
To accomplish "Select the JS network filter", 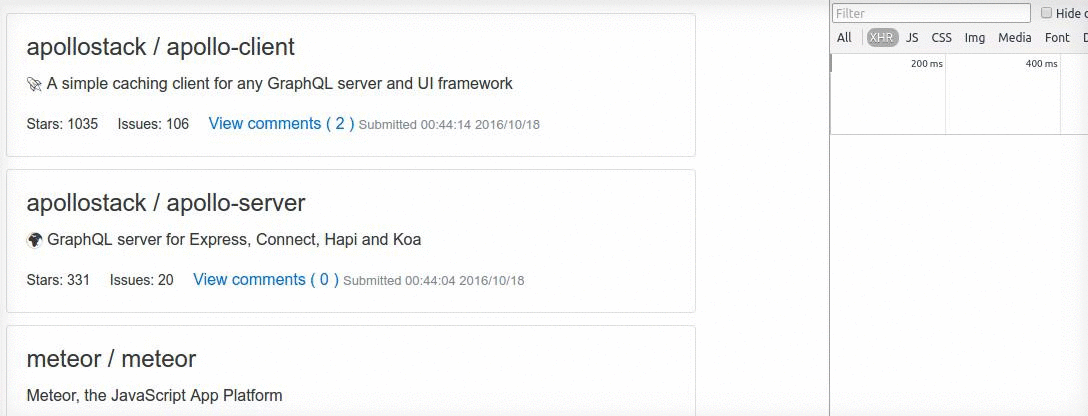I will pyautogui.click(x=912, y=38).
